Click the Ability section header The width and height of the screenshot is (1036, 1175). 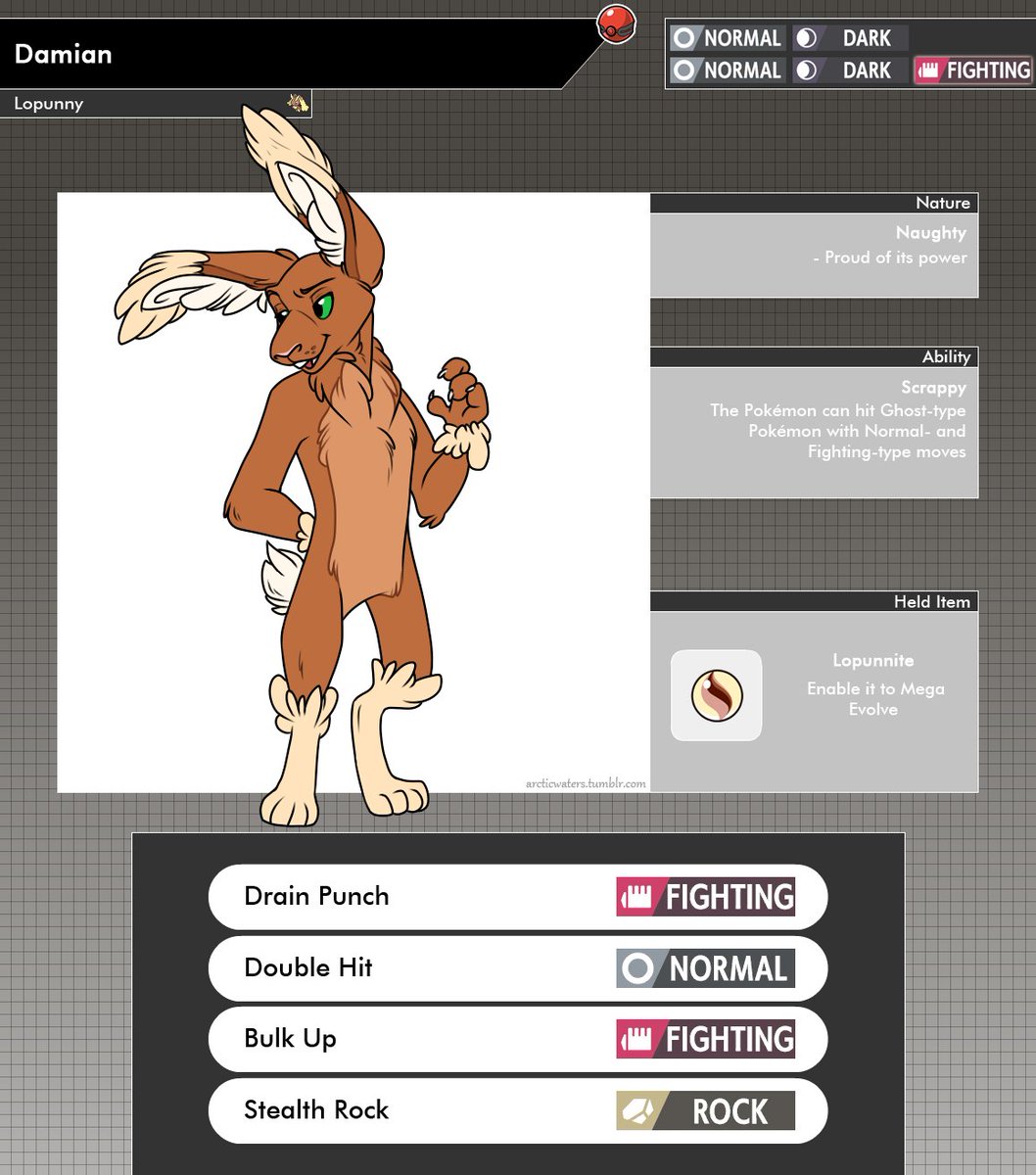(x=814, y=357)
